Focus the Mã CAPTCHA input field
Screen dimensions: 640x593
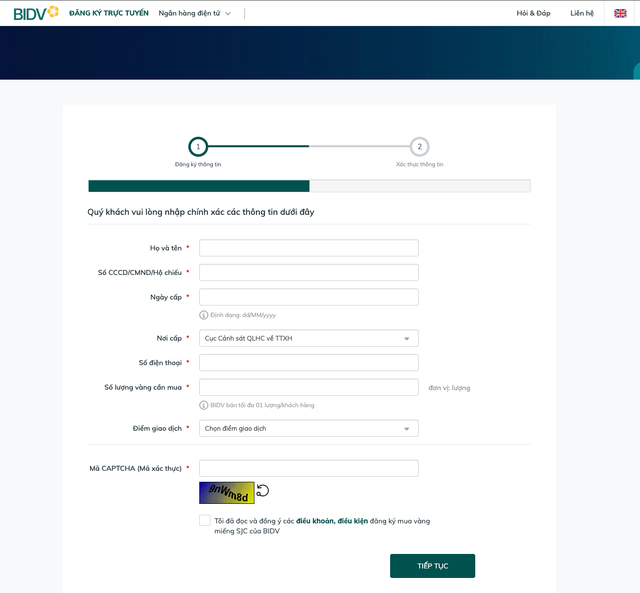[309, 468]
